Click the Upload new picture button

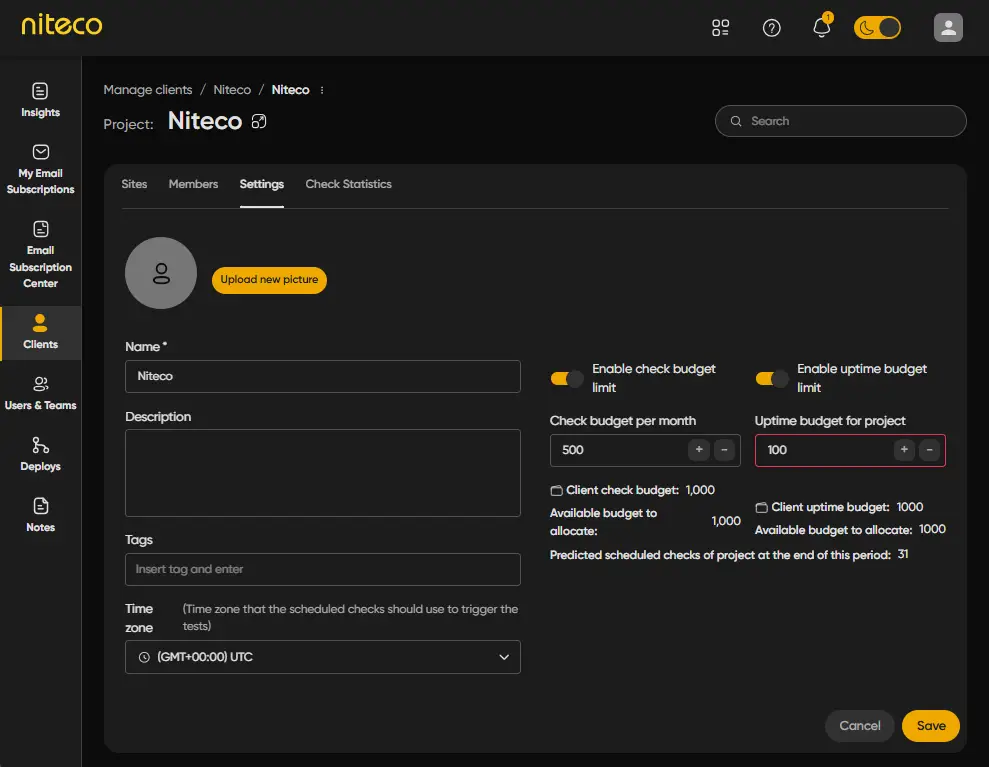tap(269, 280)
